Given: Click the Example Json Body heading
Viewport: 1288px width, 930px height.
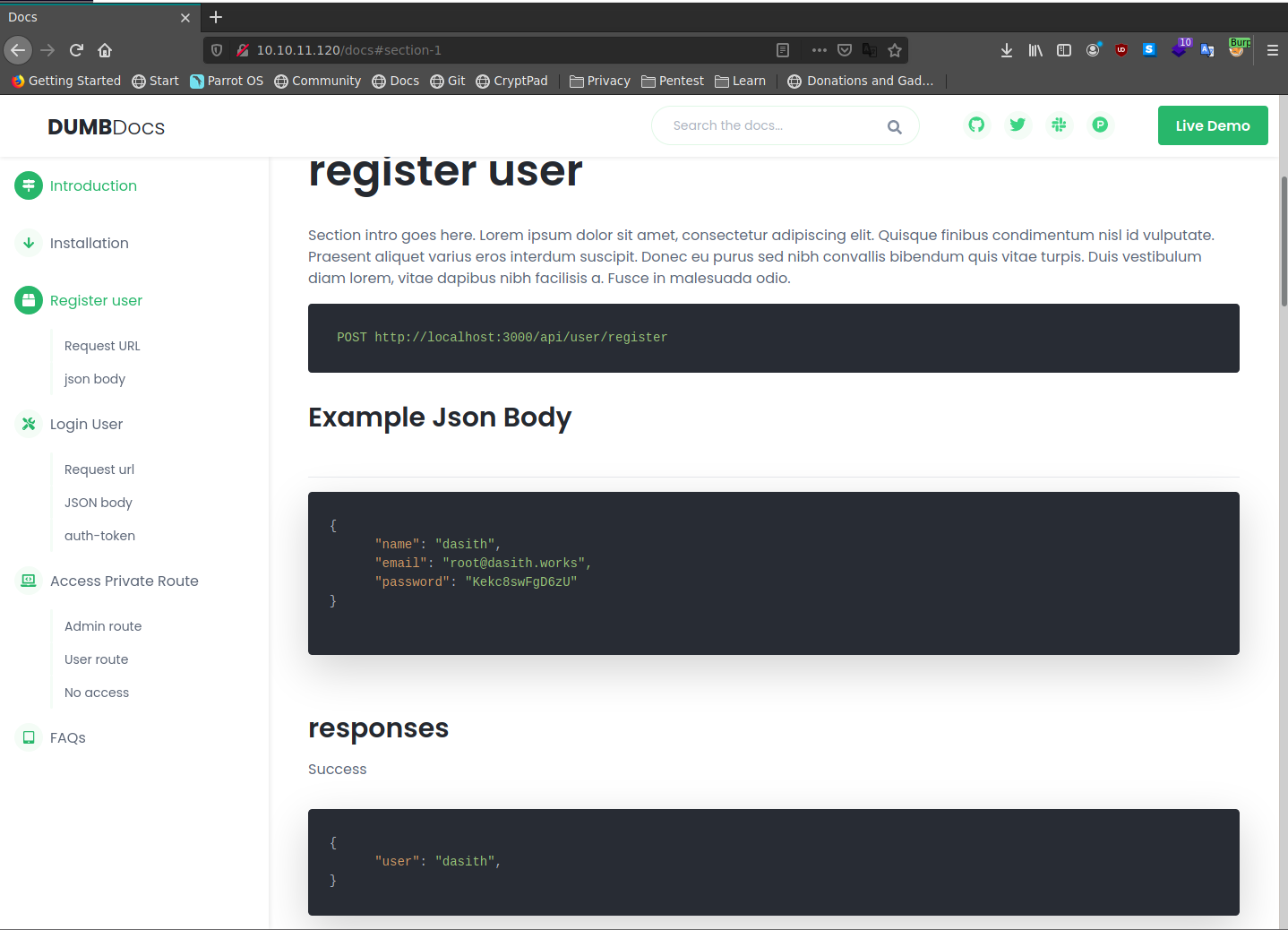Looking at the screenshot, I should (x=440, y=418).
